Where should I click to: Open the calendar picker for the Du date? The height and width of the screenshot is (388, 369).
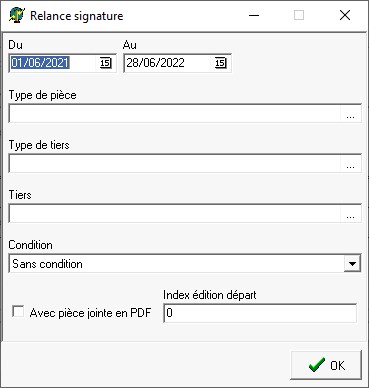105,63
